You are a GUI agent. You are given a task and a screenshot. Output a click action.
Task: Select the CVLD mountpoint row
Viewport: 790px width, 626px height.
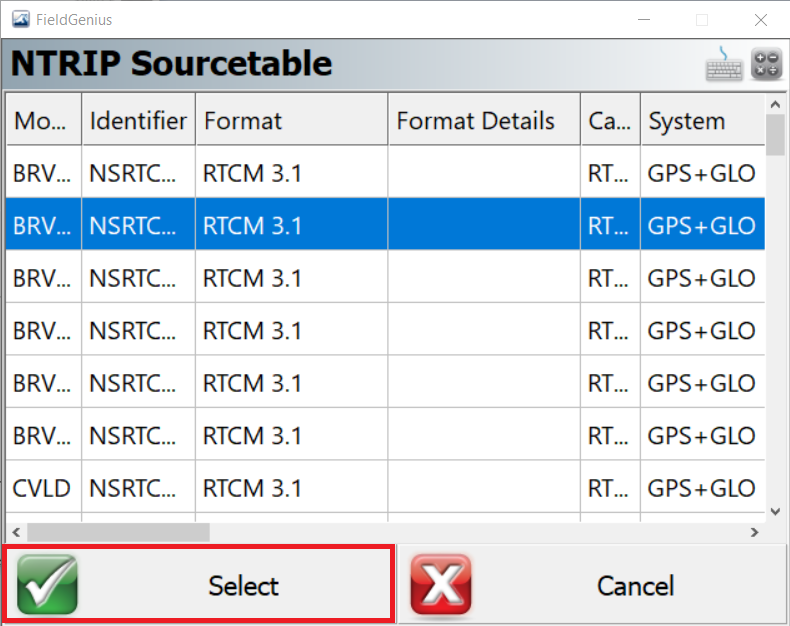click(x=385, y=488)
